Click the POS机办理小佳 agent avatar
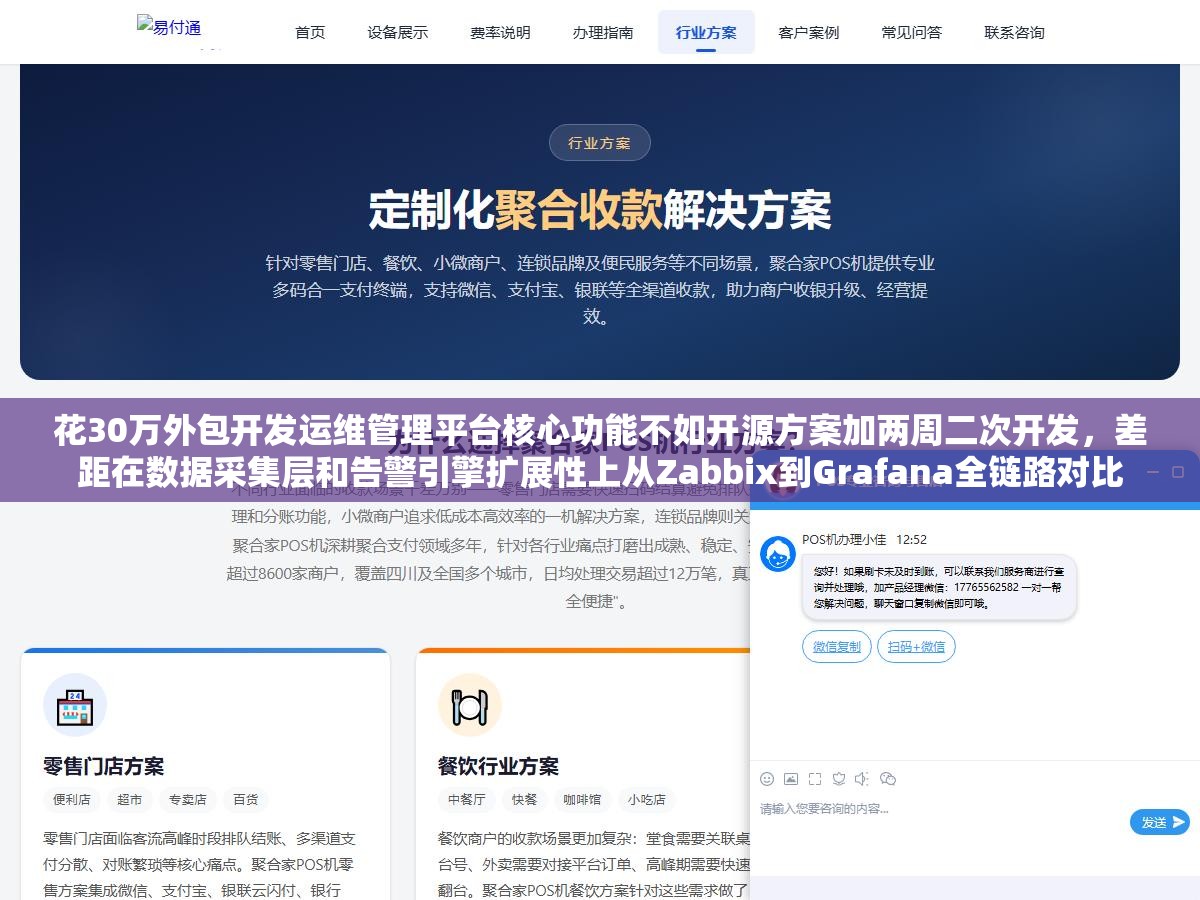This screenshot has height=900, width=1200. [x=778, y=554]
